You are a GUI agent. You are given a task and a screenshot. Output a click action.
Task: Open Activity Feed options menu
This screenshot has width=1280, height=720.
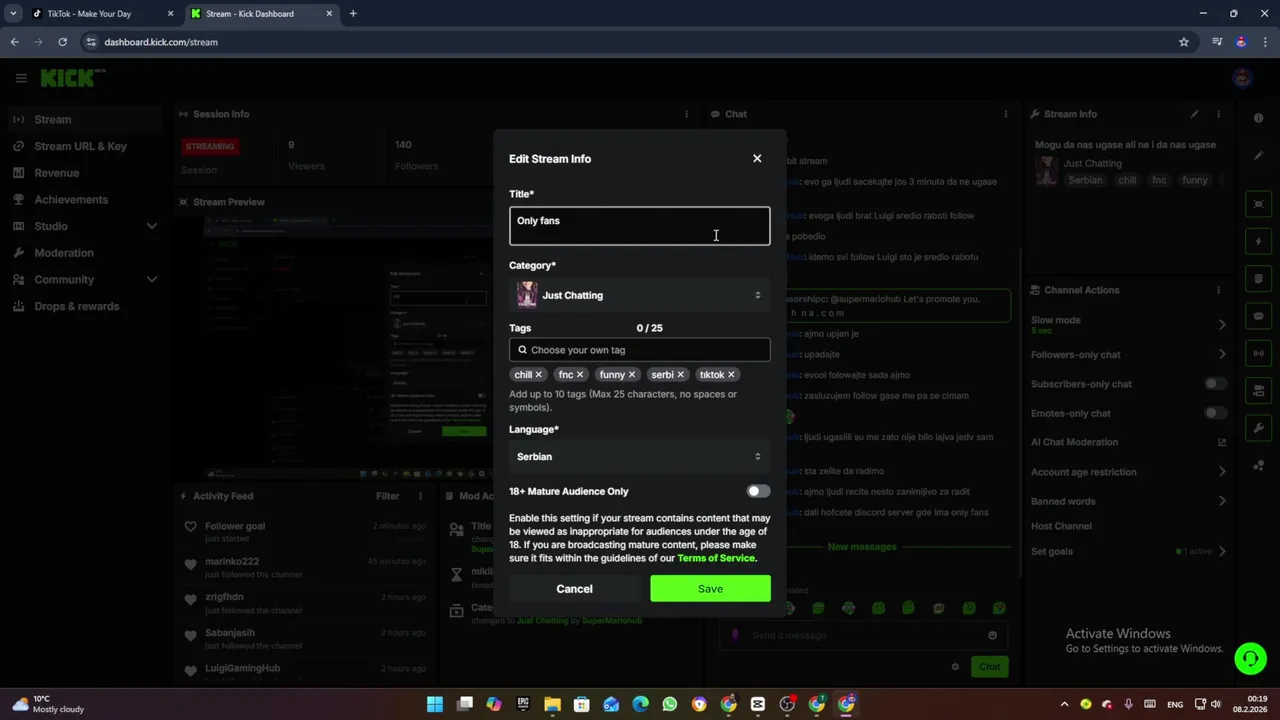pos(421,496)
